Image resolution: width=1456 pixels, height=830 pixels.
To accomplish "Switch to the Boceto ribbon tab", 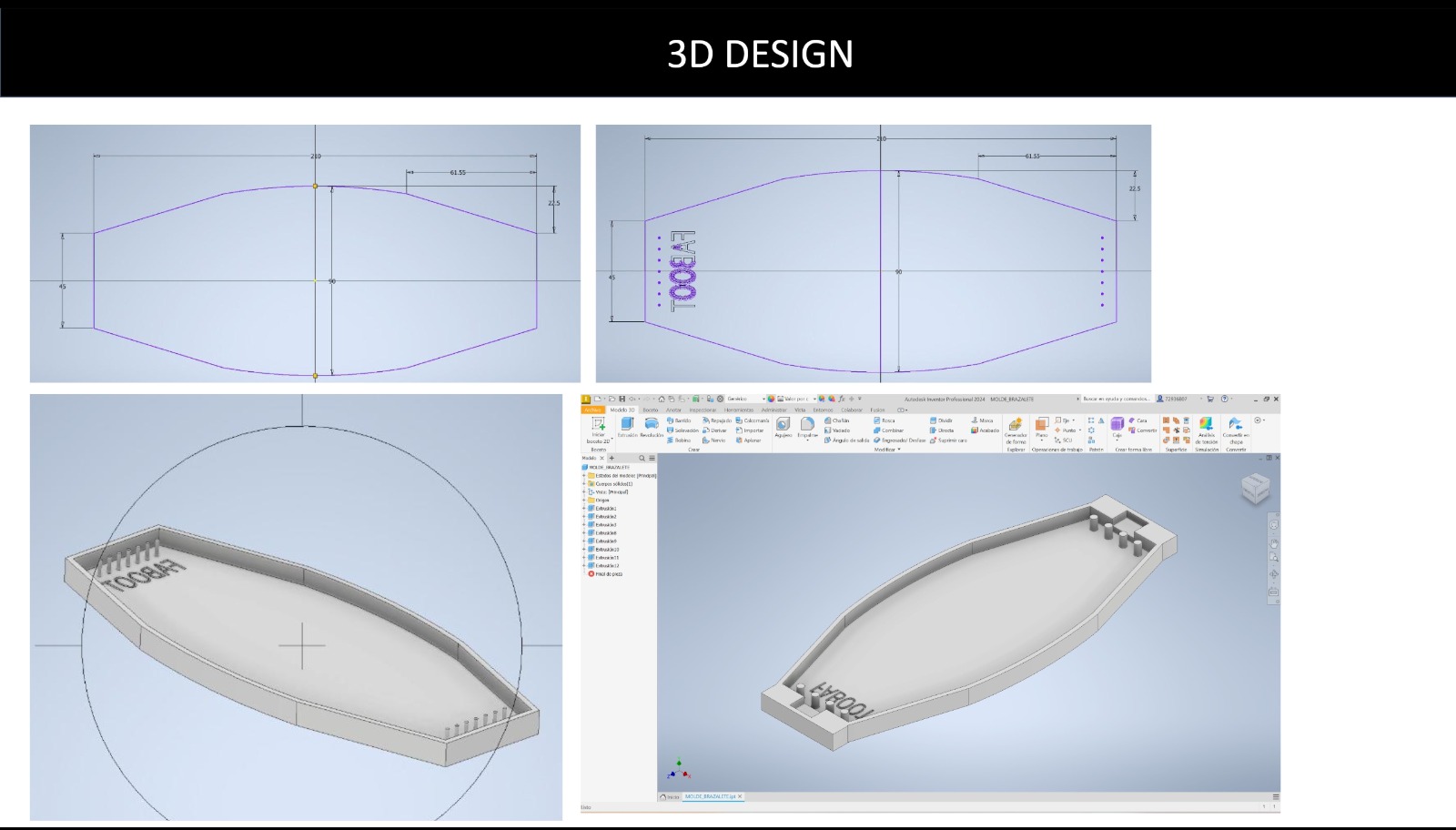I will tap(651, 410).
